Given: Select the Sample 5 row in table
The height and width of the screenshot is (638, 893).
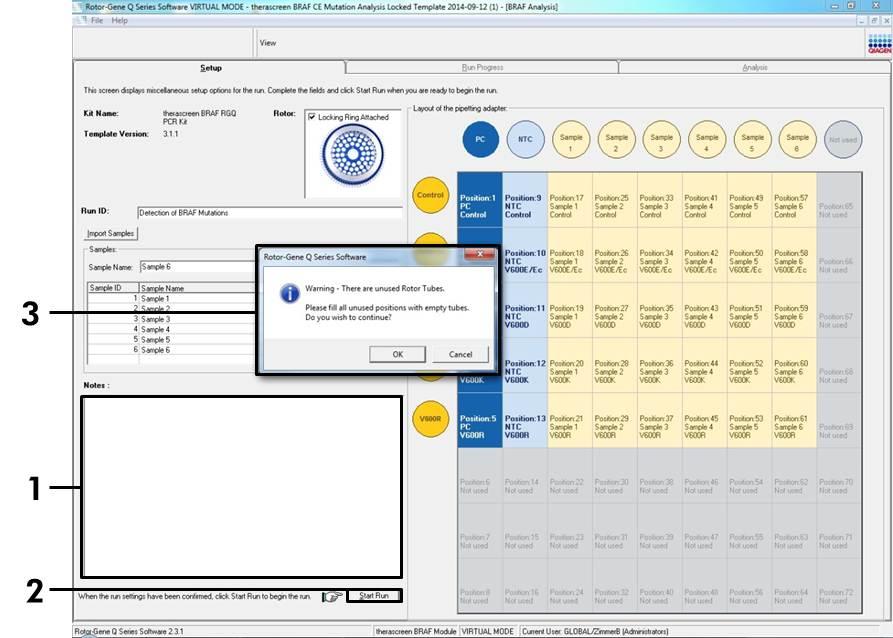Looking at the screenshot, I should pos(171,340).
